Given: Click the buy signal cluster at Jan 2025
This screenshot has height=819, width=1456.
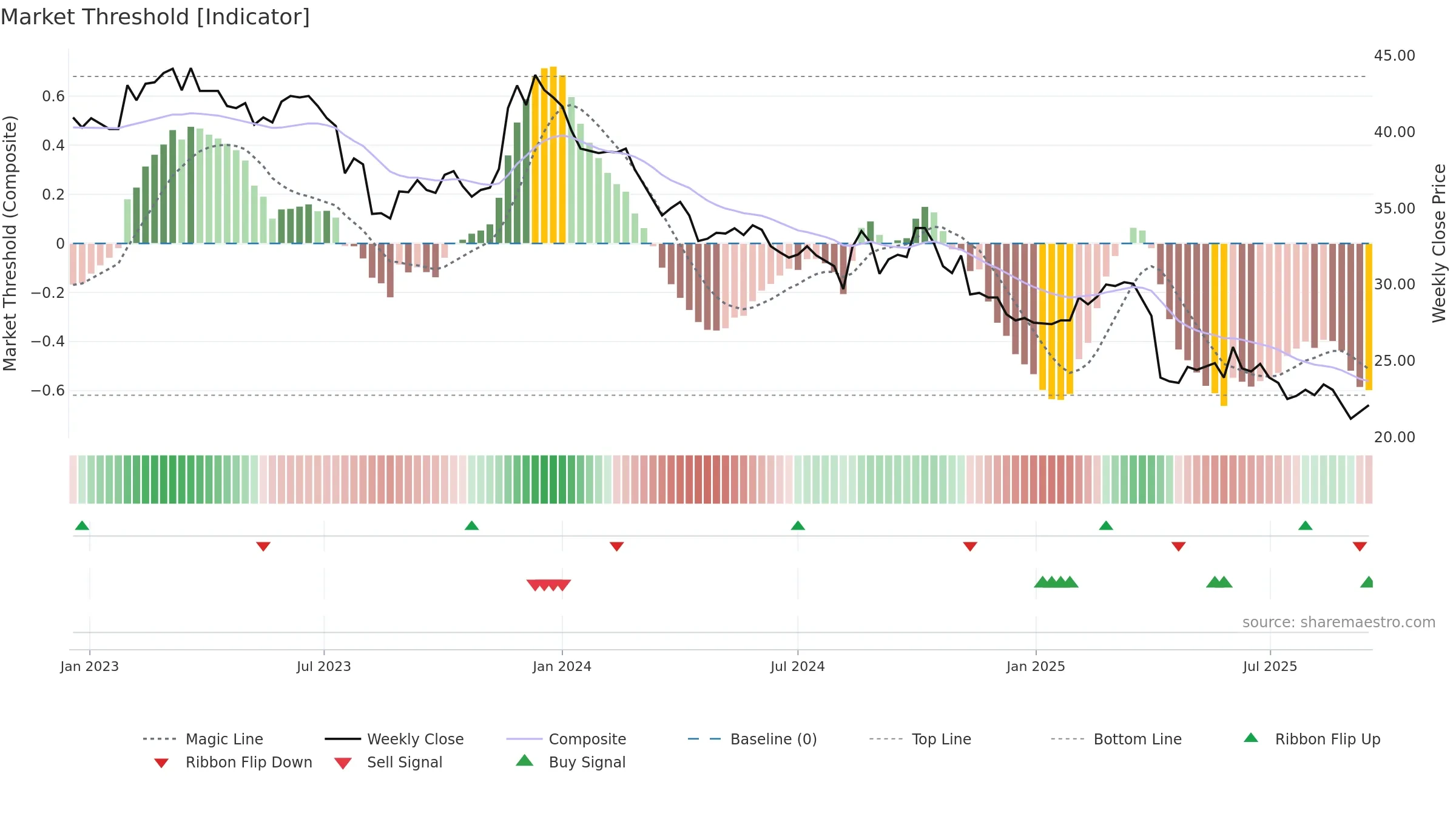Looking at the screenshot, I should point(1056,582).
